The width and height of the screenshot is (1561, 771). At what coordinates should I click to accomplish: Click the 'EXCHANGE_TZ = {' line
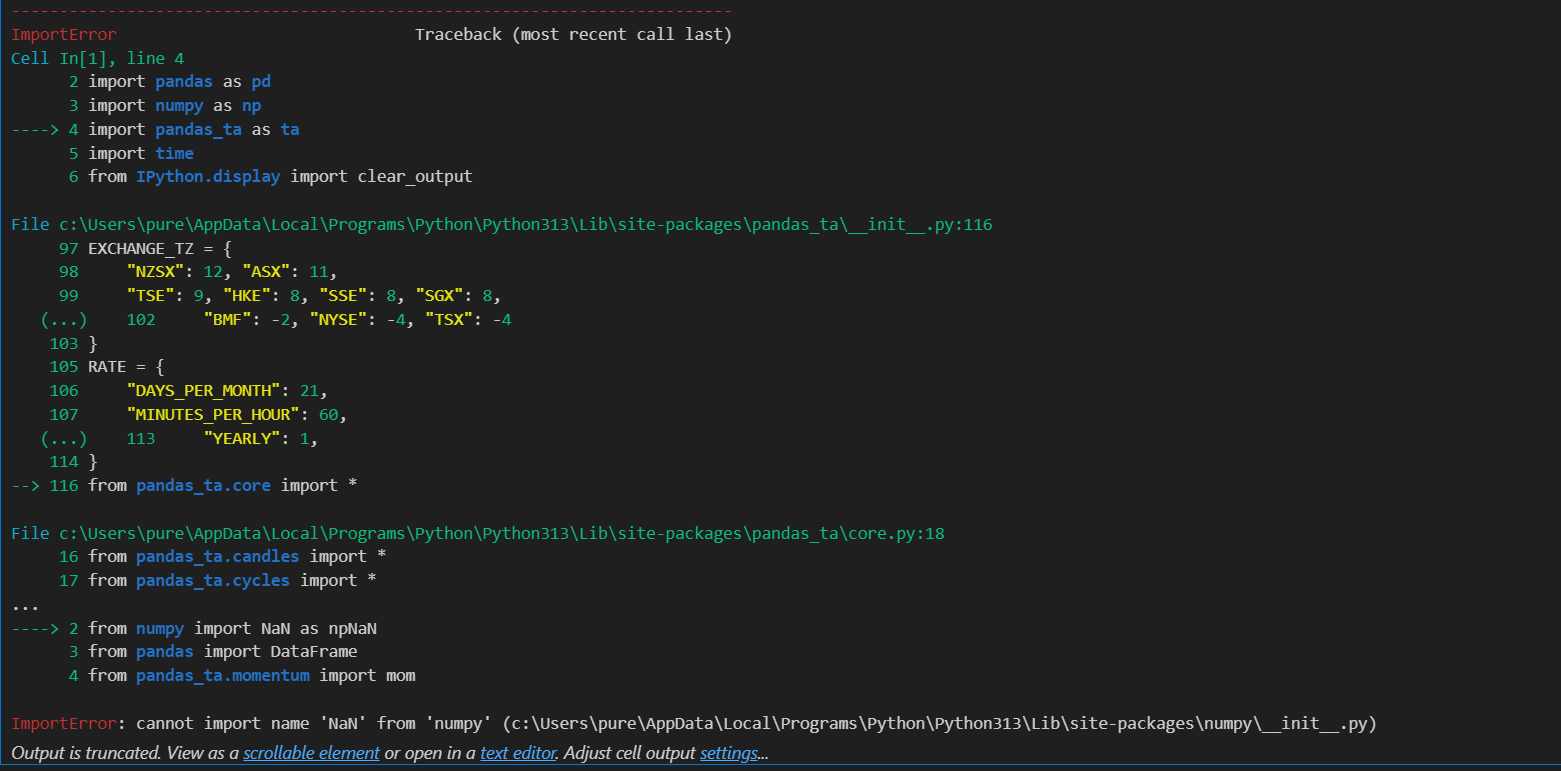click(x=160, y=248)
